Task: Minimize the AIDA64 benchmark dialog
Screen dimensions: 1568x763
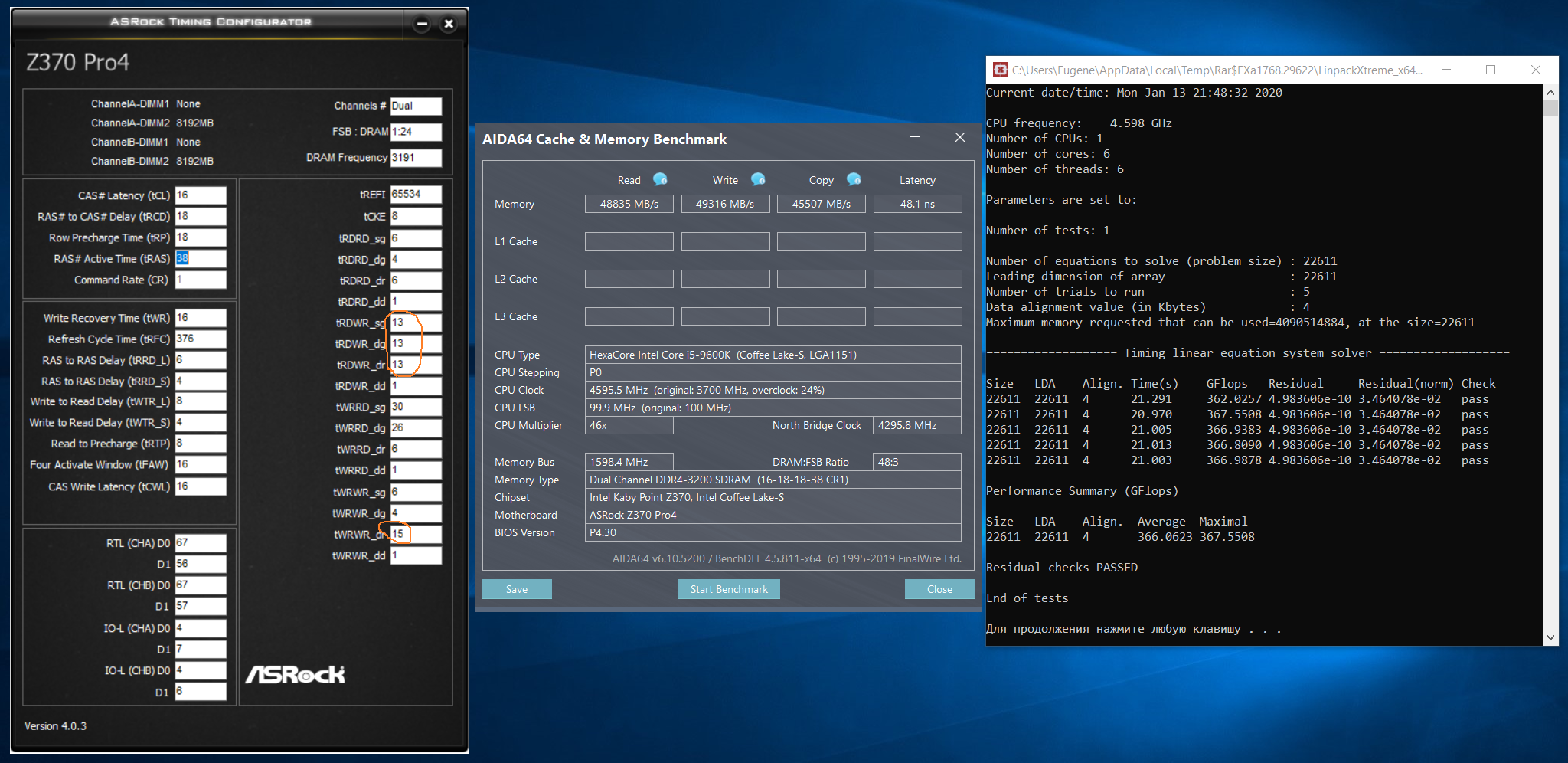Action: click(915, 138)
